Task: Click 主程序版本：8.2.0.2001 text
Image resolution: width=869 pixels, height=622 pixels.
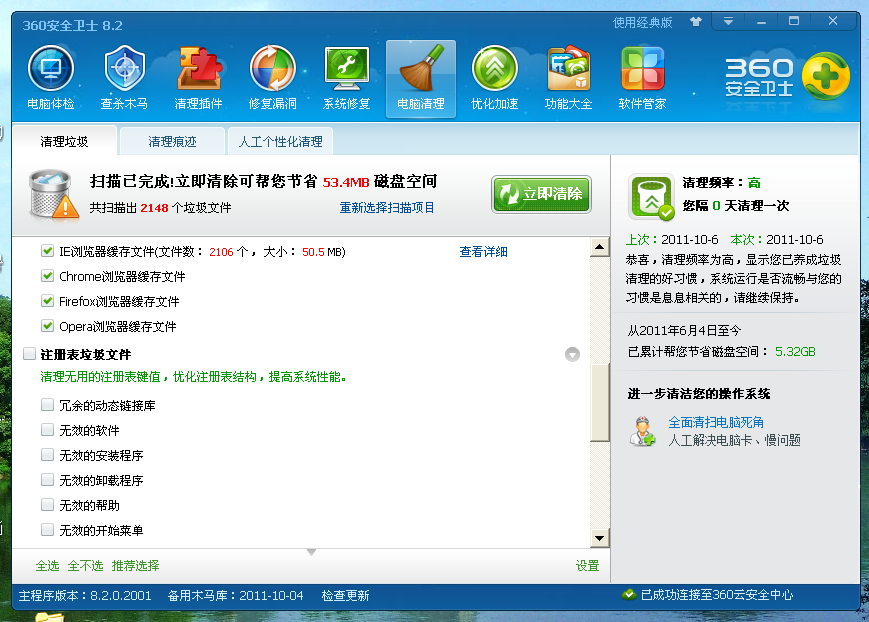Action: point(85,595)
